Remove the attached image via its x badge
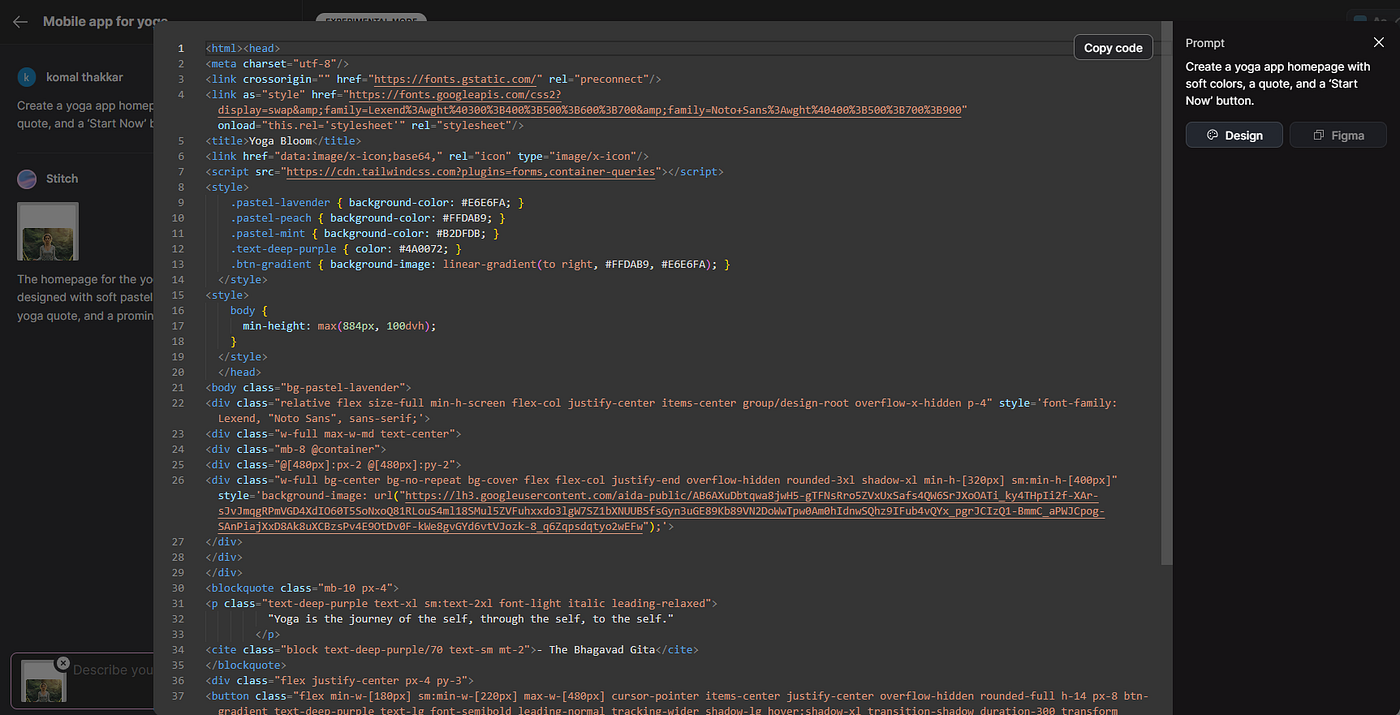This screenshot has width=1400, height=715. pos(63,663)
